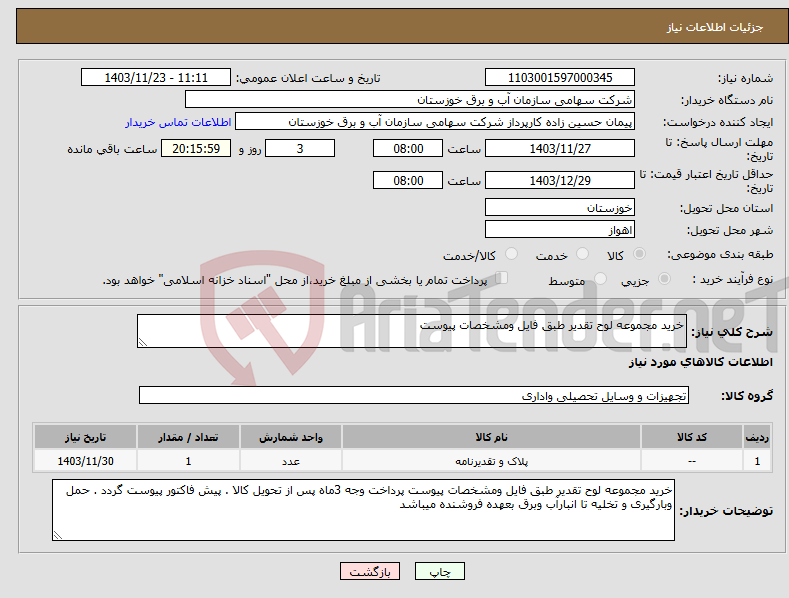This screenshot has width=789, height=598.
Task: Click the price validity date 1403/12/29
Action: click(x=560, y=180)
